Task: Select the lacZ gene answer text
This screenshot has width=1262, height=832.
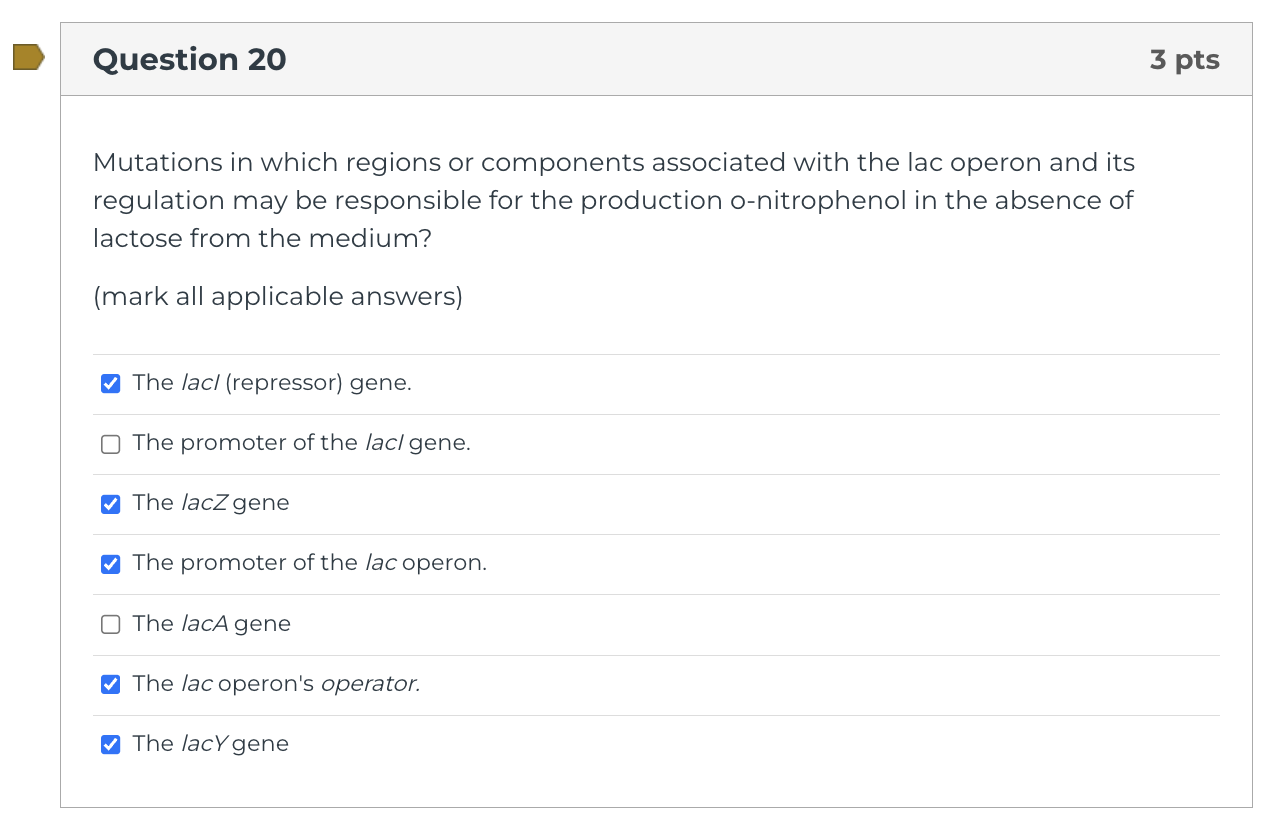Action: point(211,503)
